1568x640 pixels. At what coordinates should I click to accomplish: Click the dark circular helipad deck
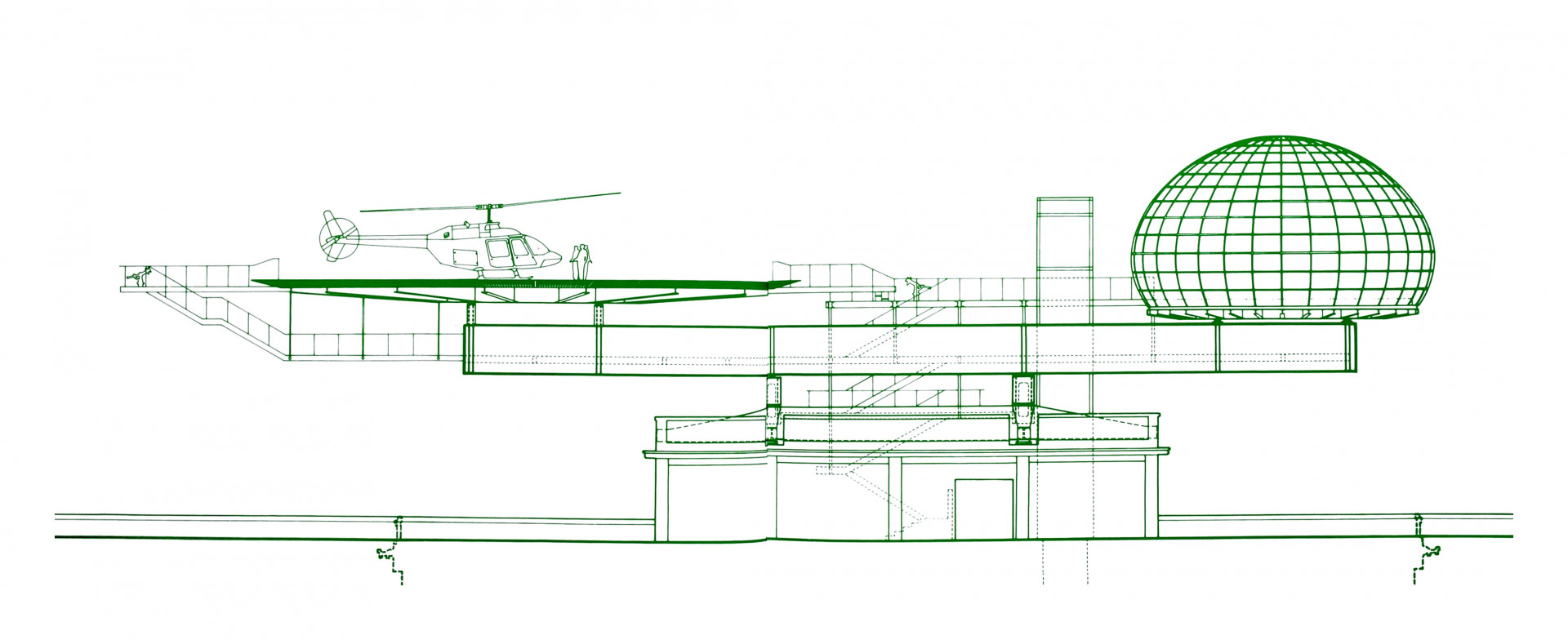[523, 284]
